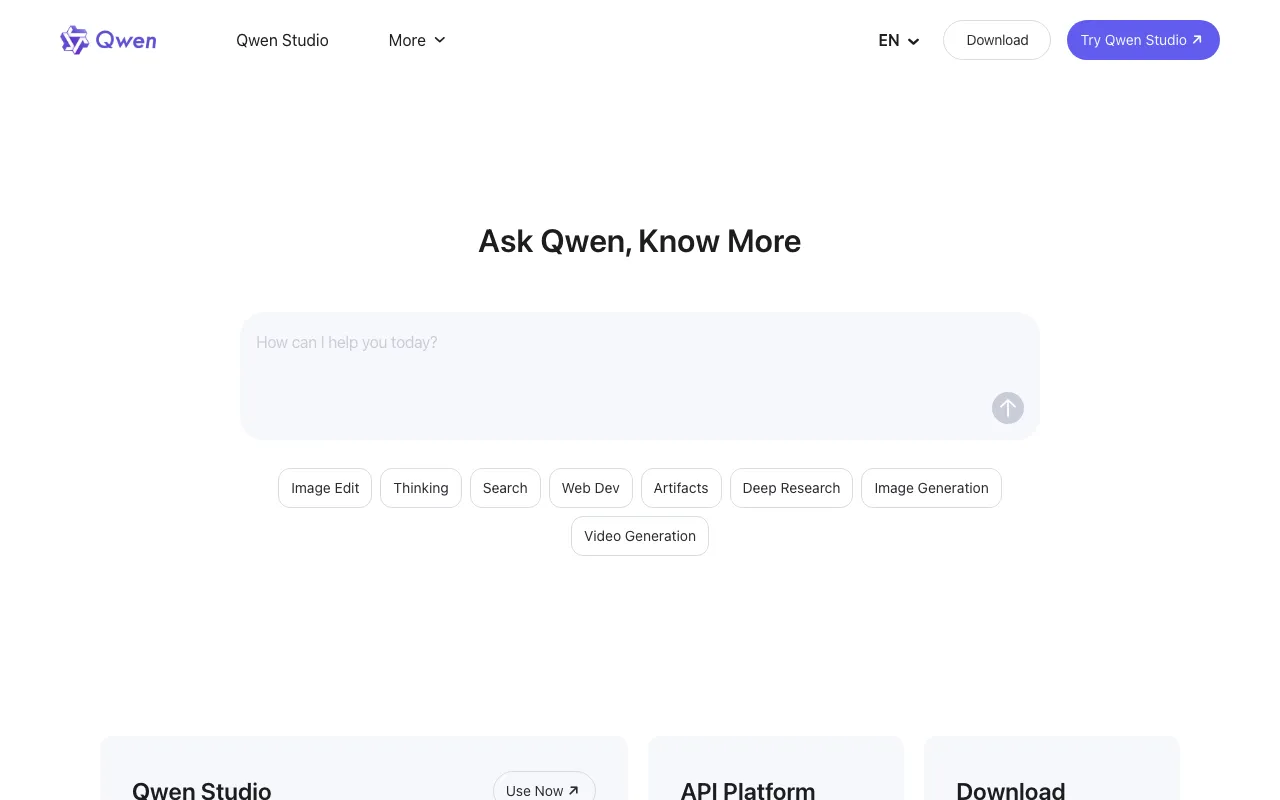Select the Web Dev chip
The height and width of the screenshot is (800, 1280).
[591, 488]
